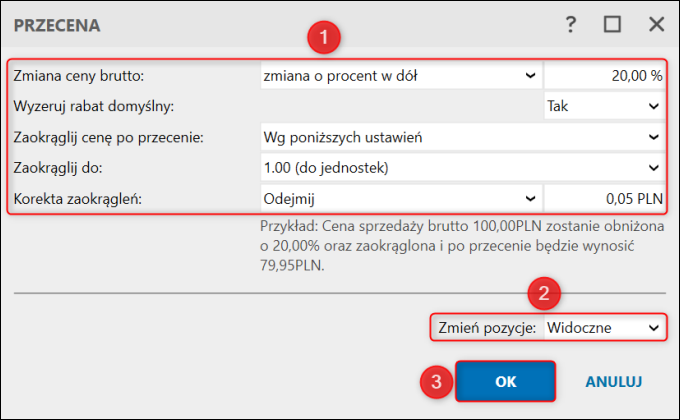Click red annotation marker number 1
This screenshot has width=680, height=420.
pyautogui.click(x=322, y=39)
